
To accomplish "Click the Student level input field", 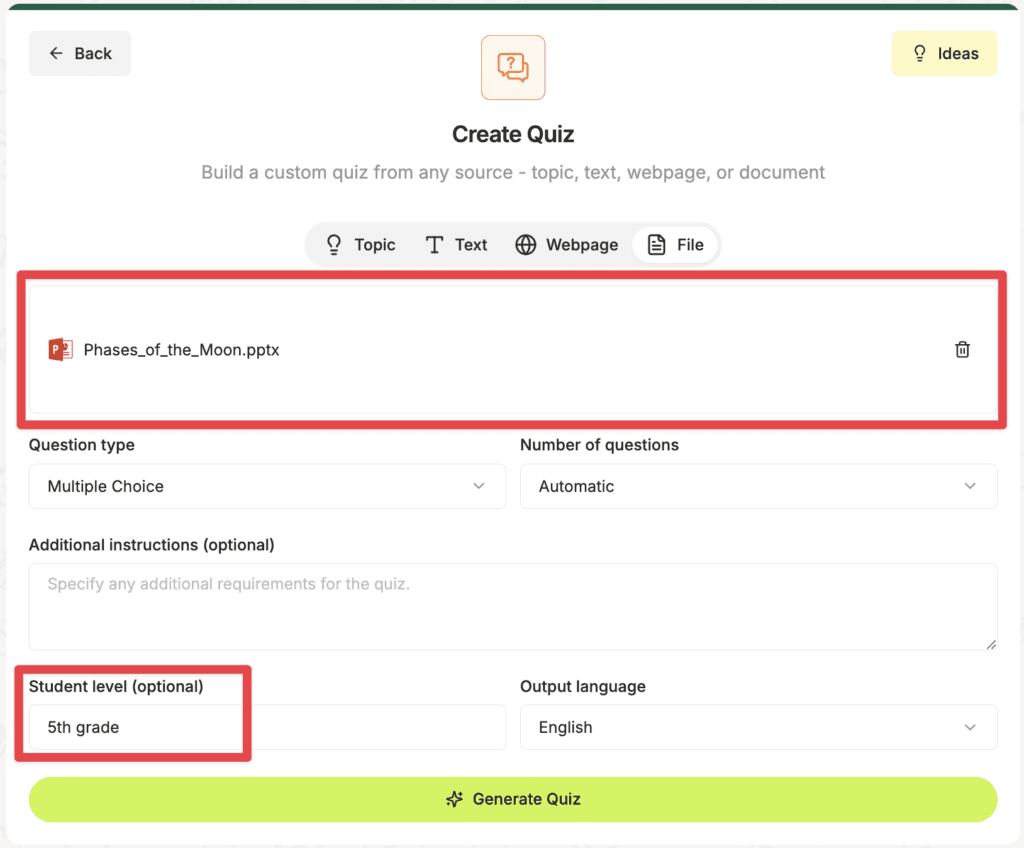I will pyautogui.click(x=267, y=727).
